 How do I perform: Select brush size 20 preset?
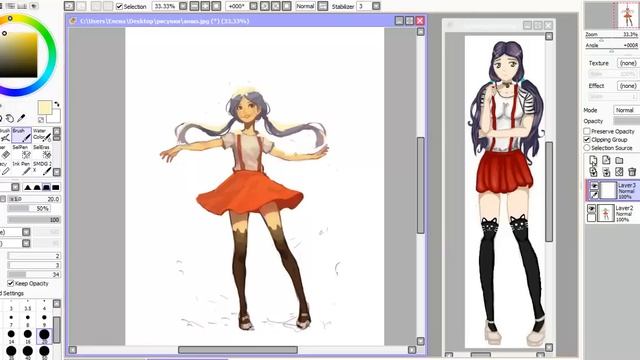coord(44,337)
